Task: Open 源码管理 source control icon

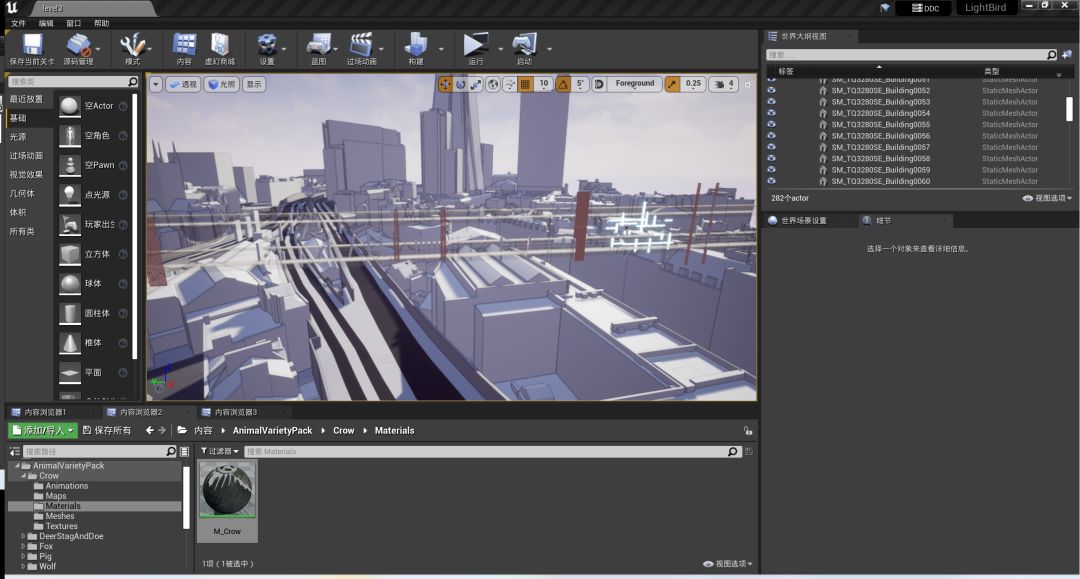Action: click(x=78, y=45)
